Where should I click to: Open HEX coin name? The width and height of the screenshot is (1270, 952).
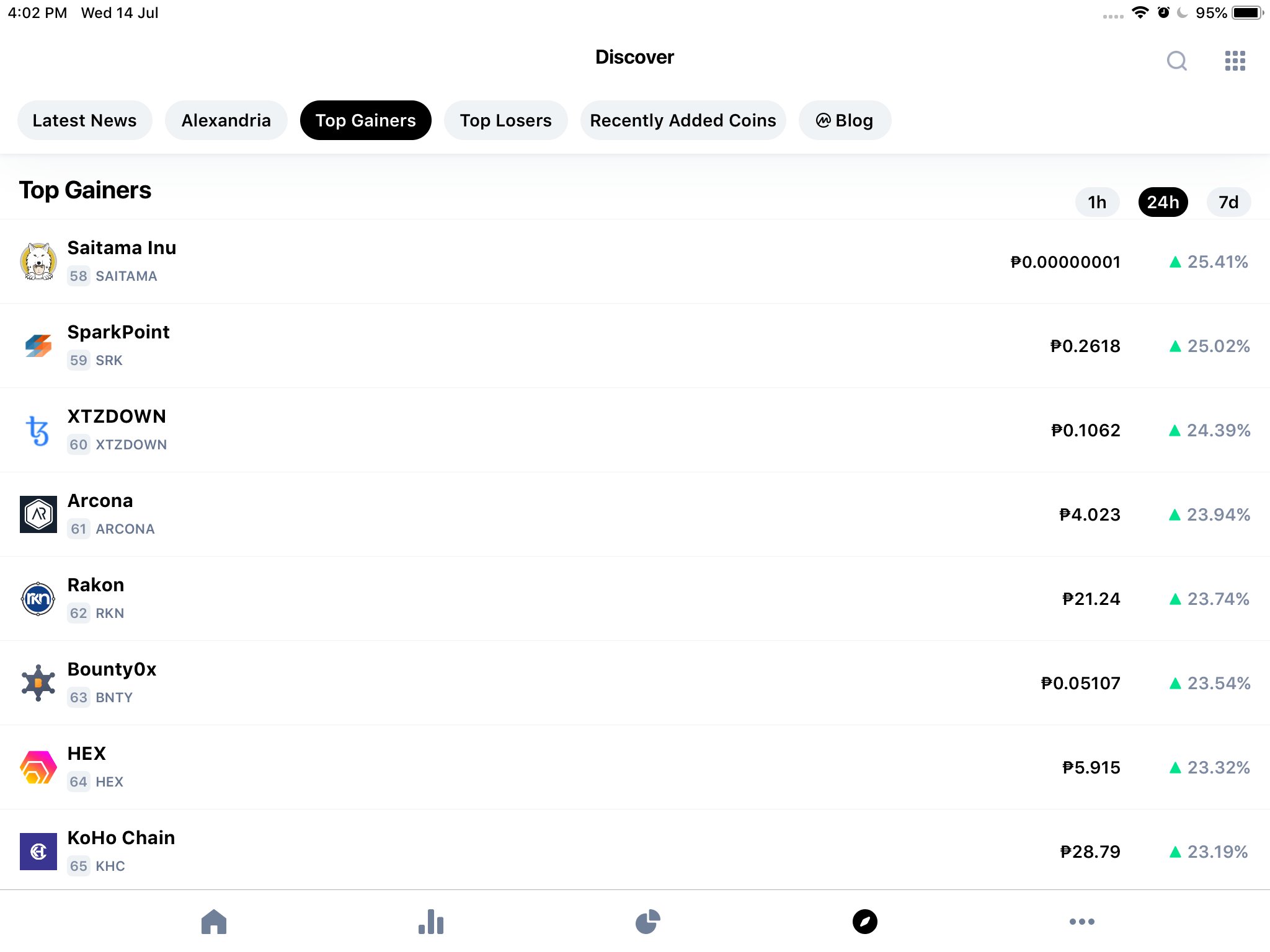[86, 754]
